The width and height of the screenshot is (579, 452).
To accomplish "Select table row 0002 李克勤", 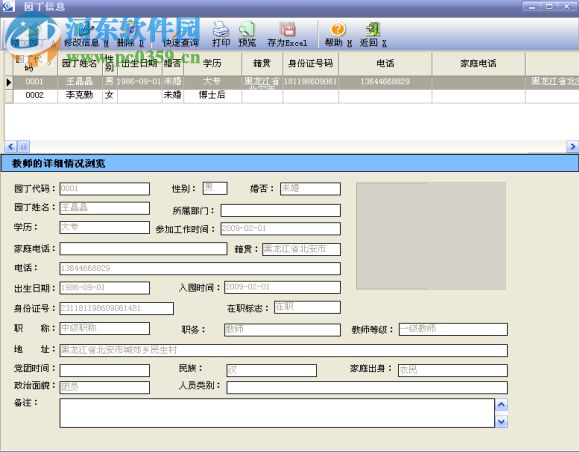I will [x=291, y=95].
